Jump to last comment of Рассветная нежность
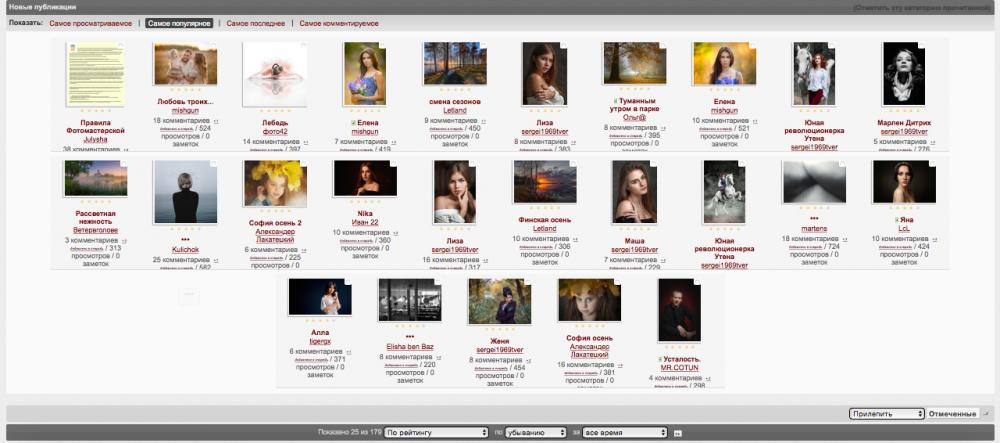Image resolution: width=1000 pixels, height=443 pixels. (x=124, y=241)
